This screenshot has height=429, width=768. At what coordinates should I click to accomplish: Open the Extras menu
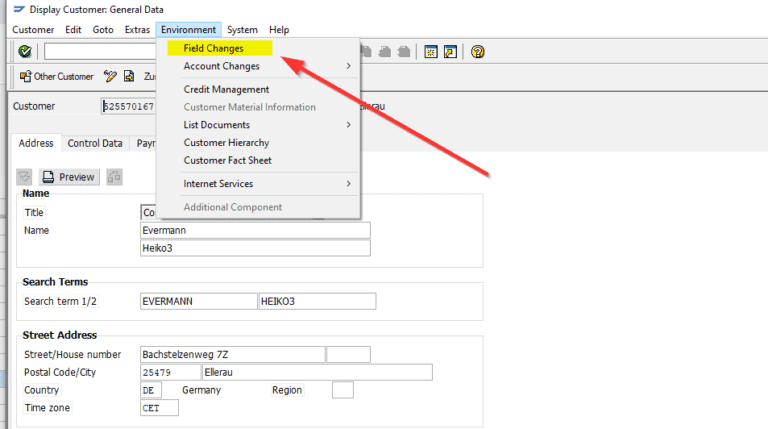pyautogui.click(x=137, y=30)
